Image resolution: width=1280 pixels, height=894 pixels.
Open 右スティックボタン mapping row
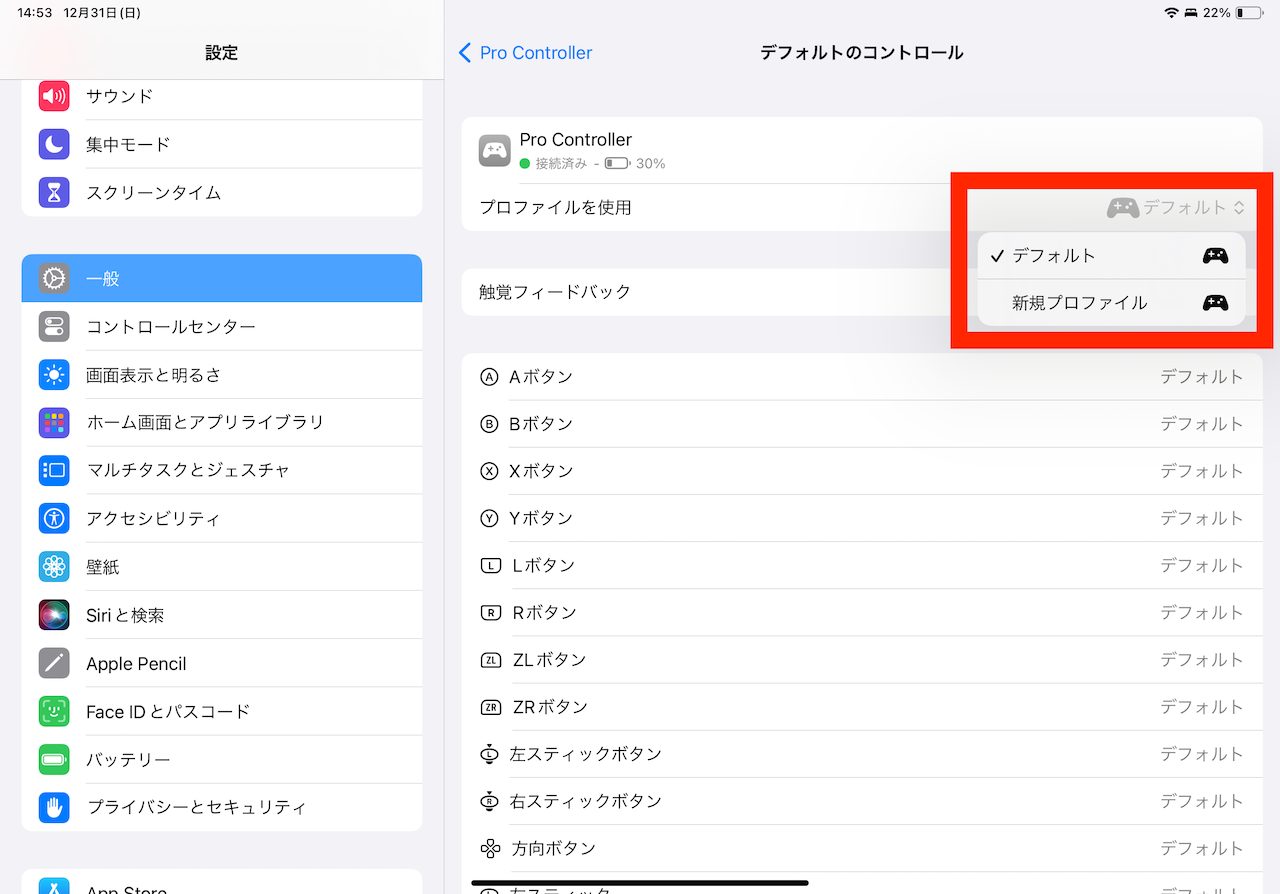click(861, 801)
